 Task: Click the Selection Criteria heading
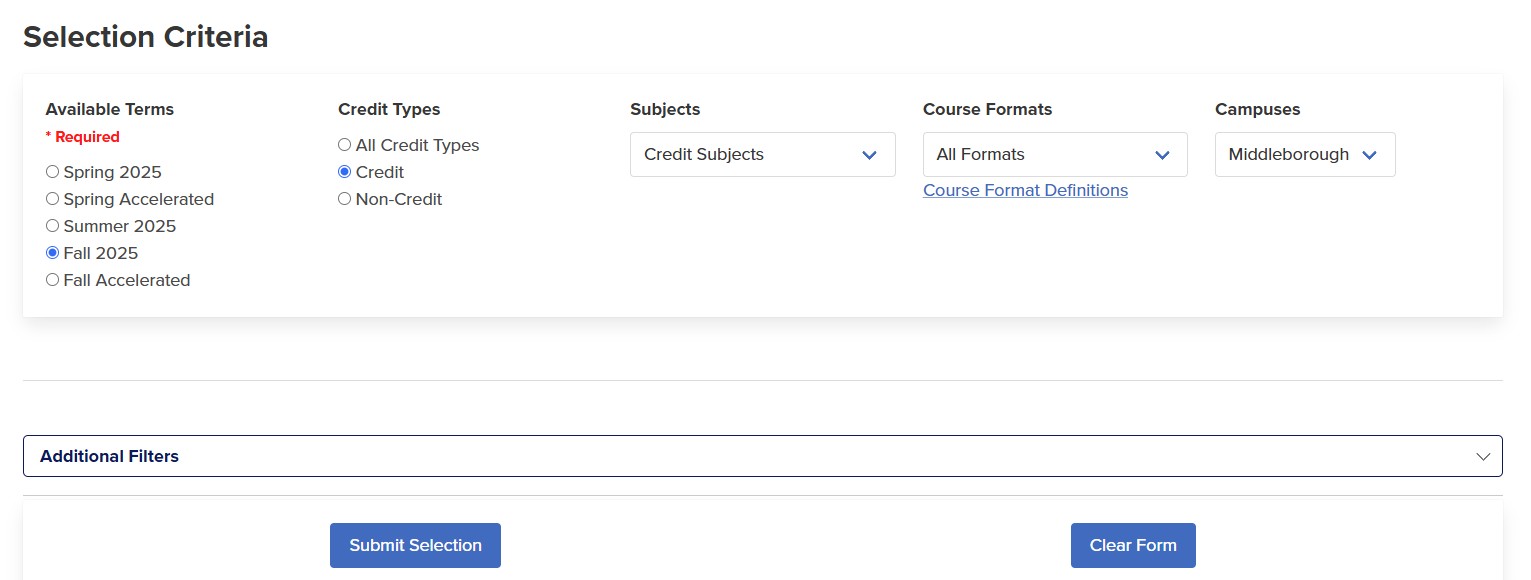[x=146, y=37]
